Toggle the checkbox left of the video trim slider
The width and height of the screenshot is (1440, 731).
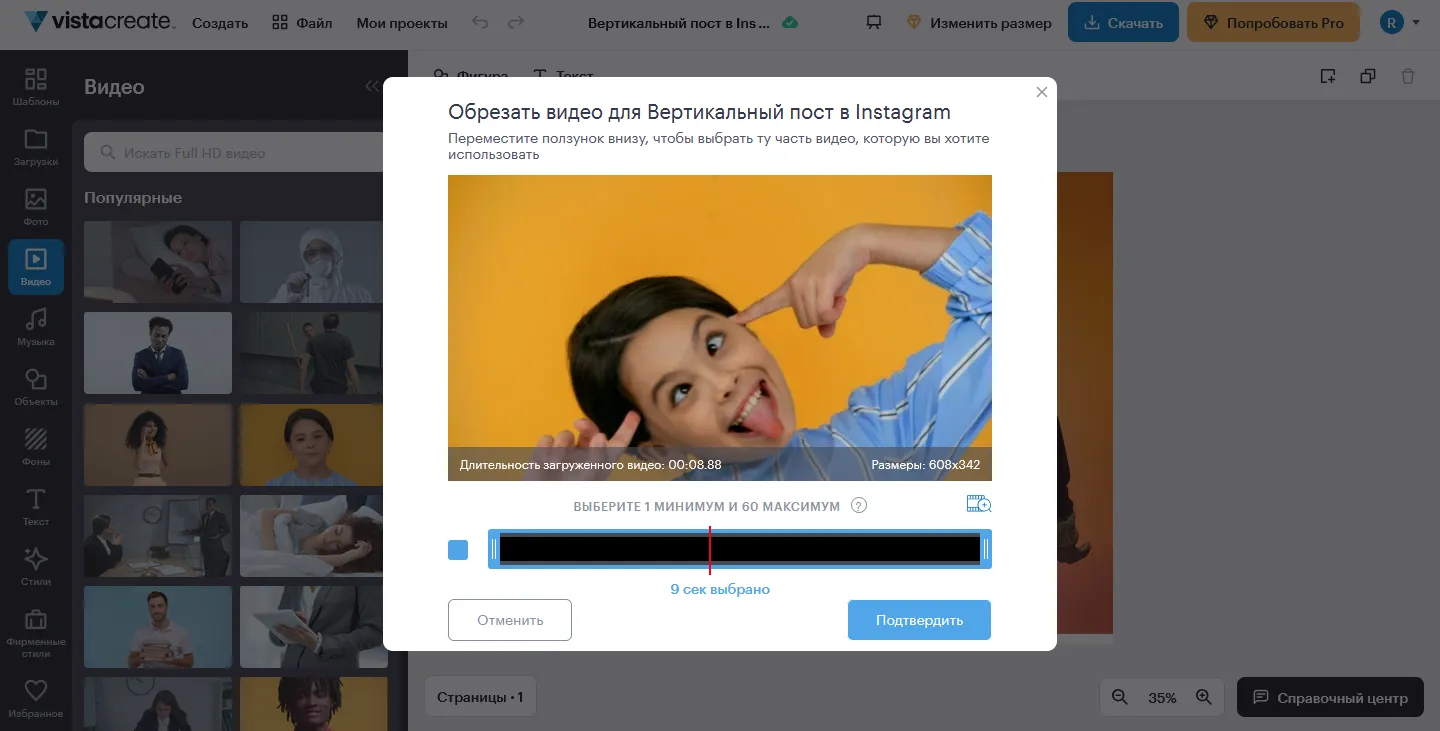(x=458, y=549)
